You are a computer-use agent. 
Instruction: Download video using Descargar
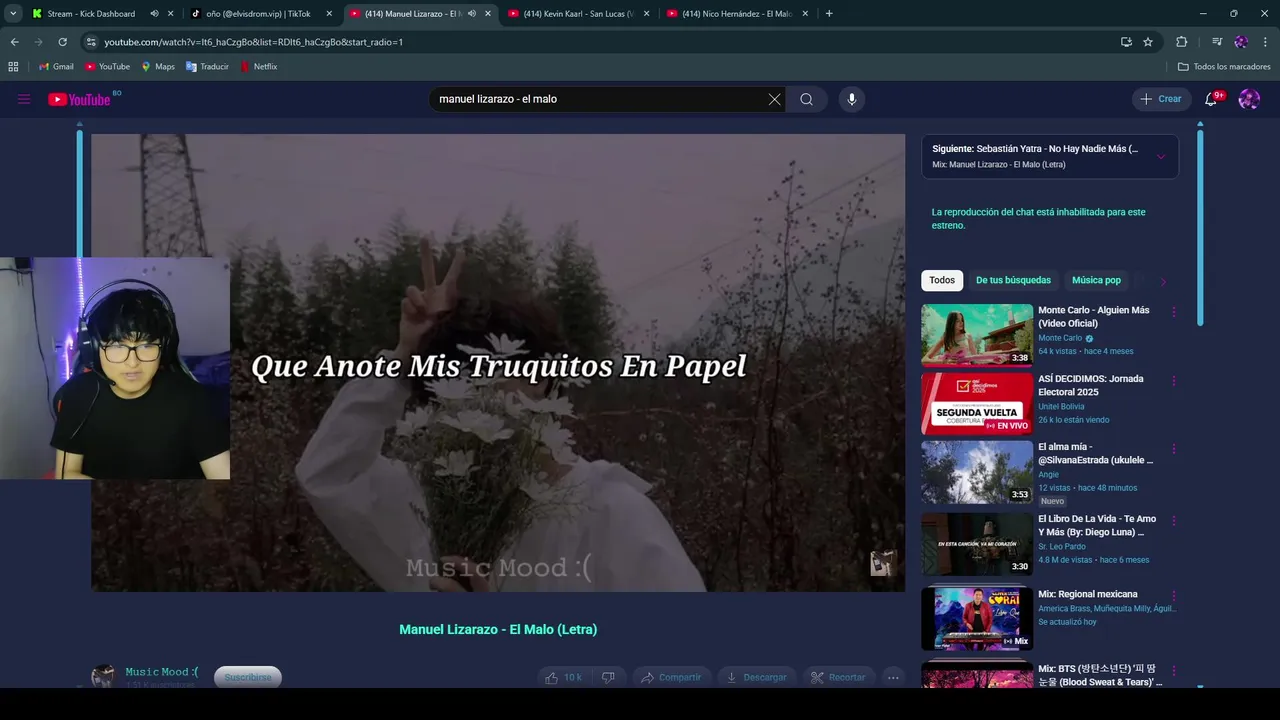coord(756,677)
